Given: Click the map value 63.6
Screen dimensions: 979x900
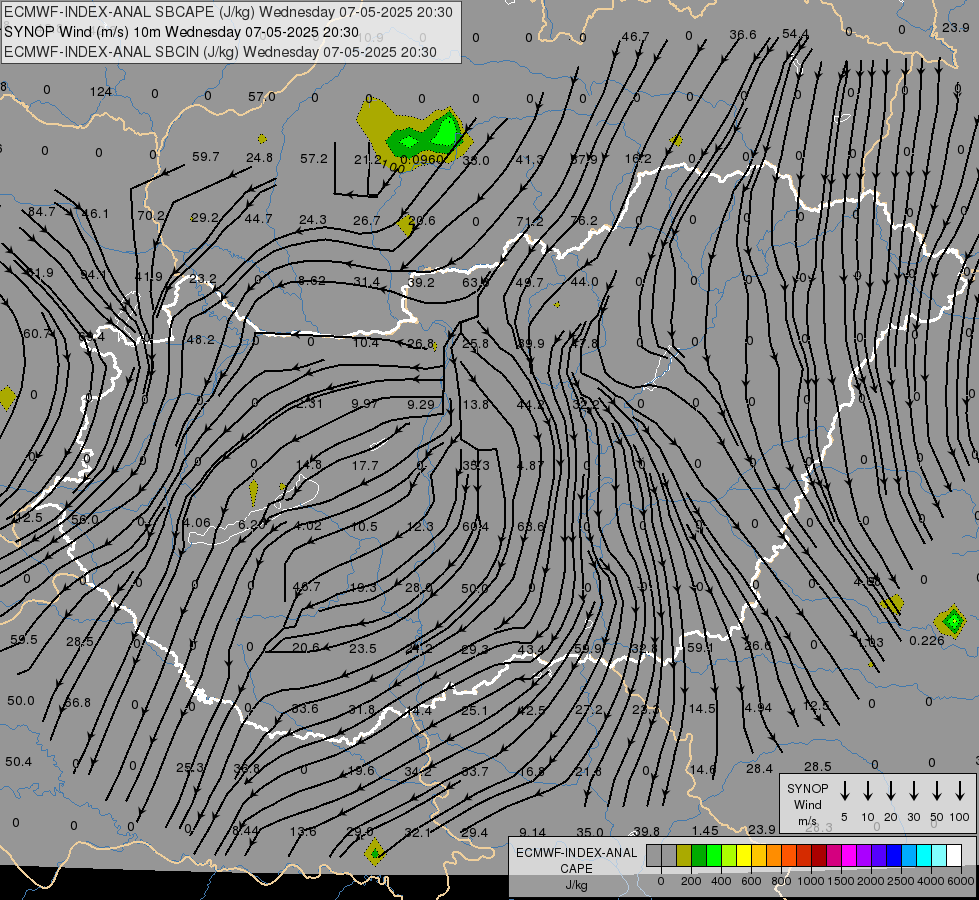Looking at the screenshot, I should [x=531, y=527].
